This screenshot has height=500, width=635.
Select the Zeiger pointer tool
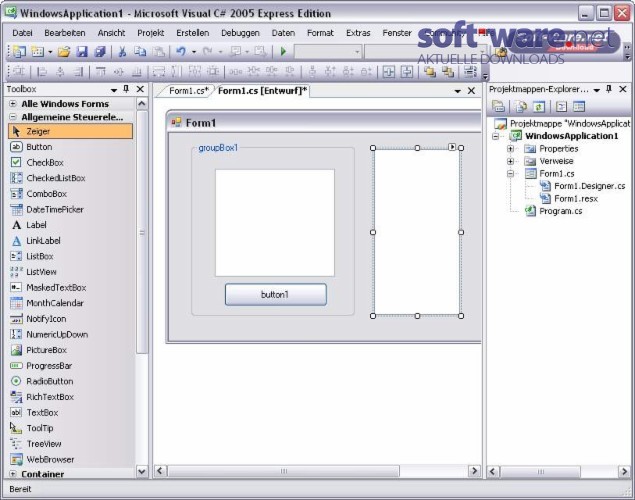[x=70, y=131]
